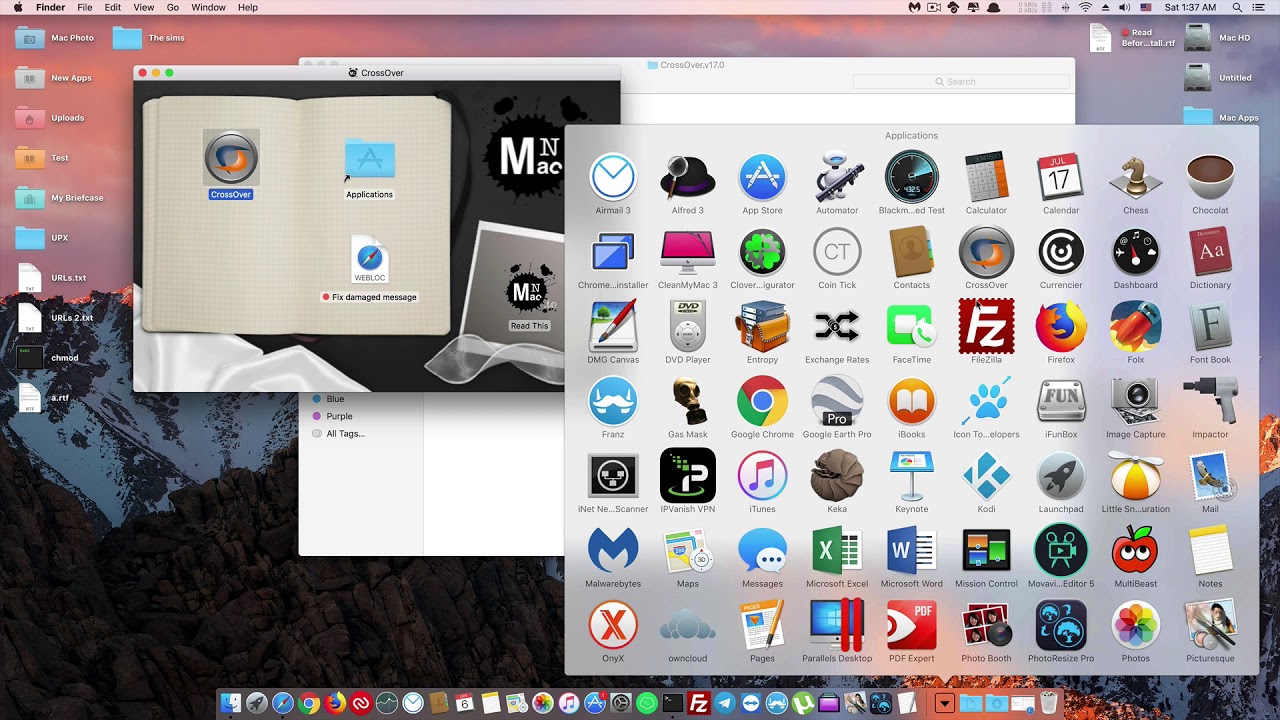Viewport: 1280px width, 720px height.
Task: Open The sims folder on the desktop
Action: coord(127,38)
